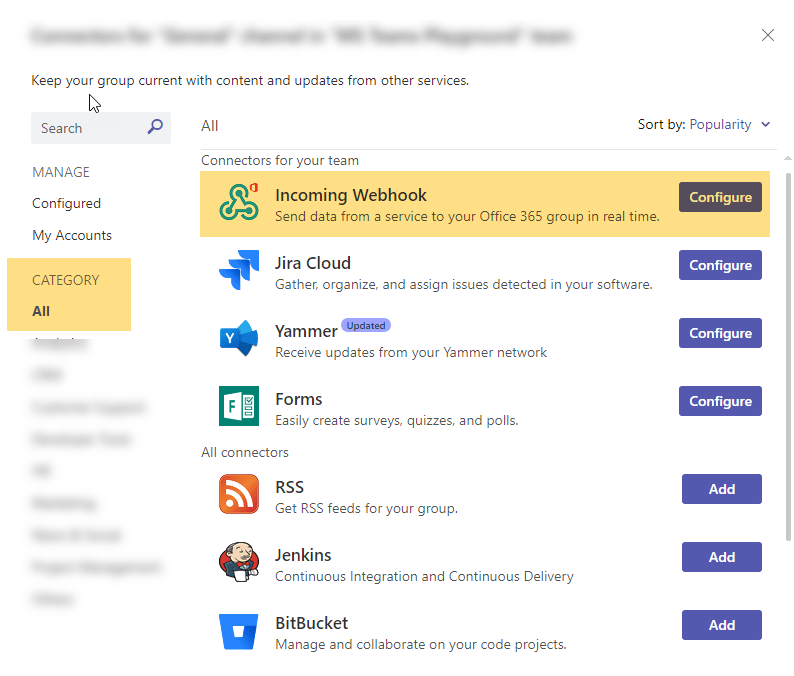This screenshot has width=794, height=676.
Task: Type in the Search connectors field
Action: coord(90,128)
